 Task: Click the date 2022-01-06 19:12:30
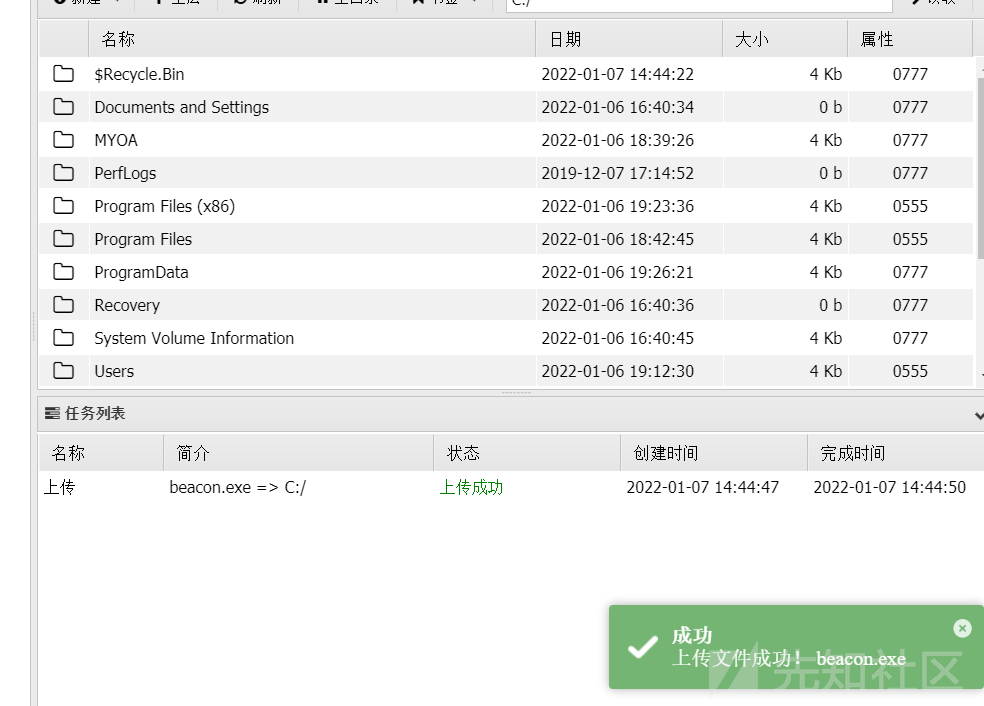618,372
